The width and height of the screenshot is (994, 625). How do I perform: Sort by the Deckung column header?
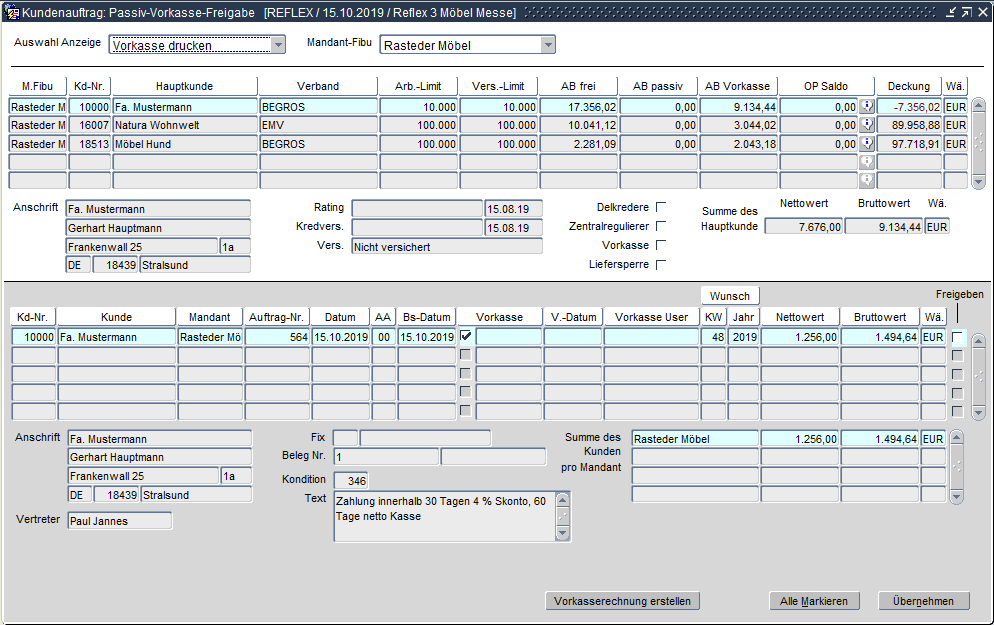tap(909, 86)
